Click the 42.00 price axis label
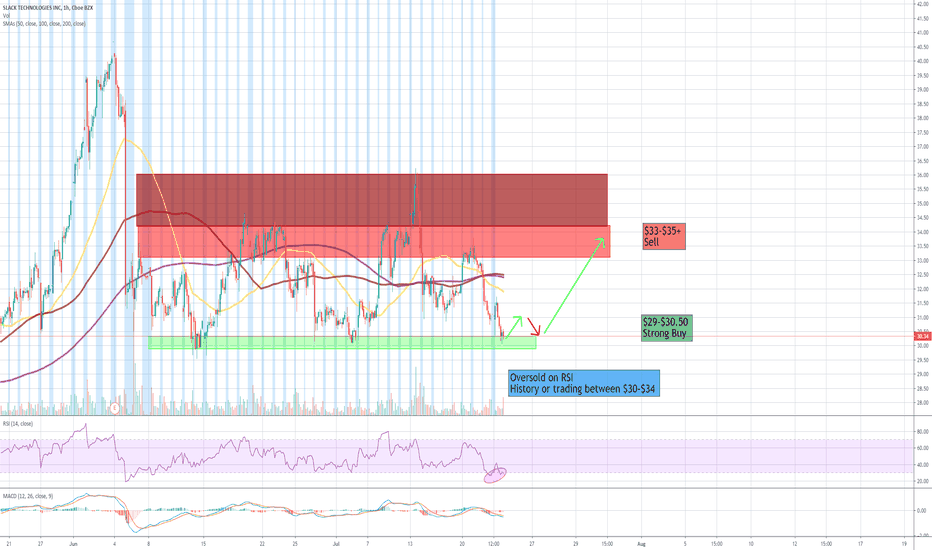Screen dimensions: 932x550 922,4
